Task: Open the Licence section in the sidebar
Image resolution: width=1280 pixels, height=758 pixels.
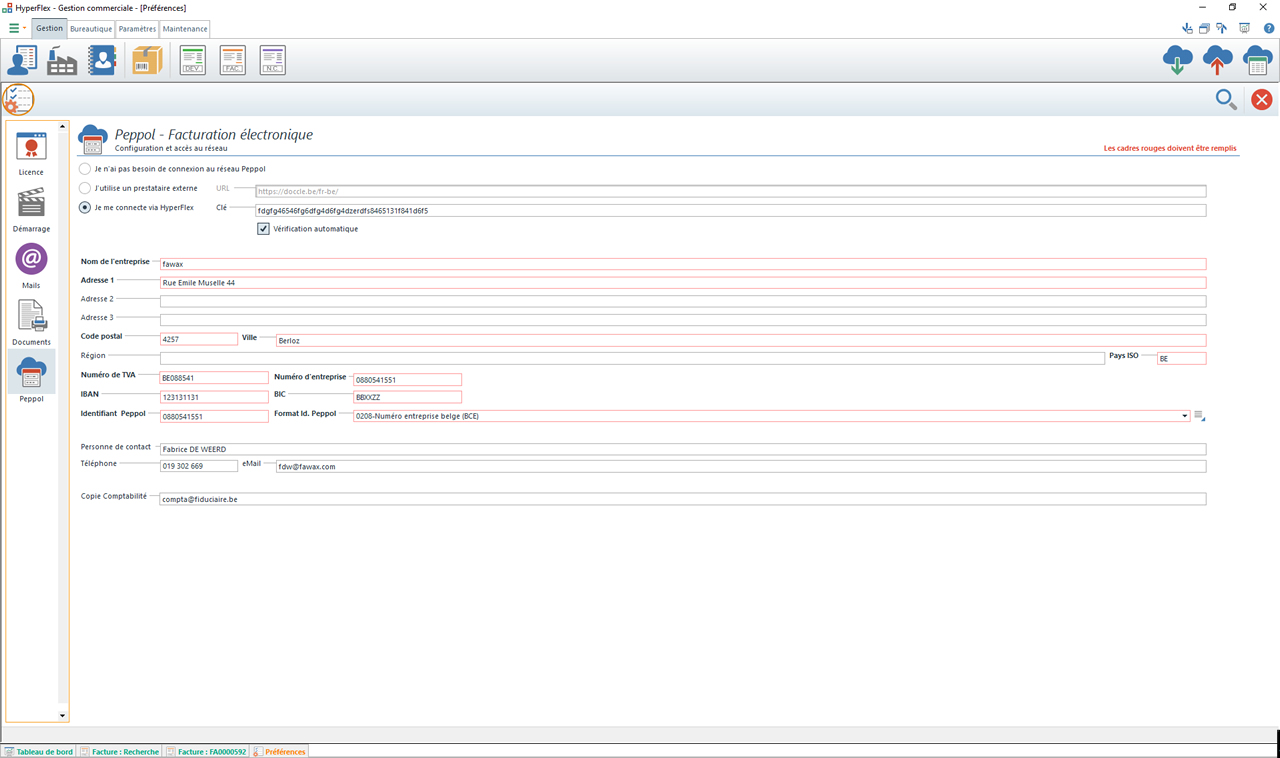Action: tap(31, 153)
